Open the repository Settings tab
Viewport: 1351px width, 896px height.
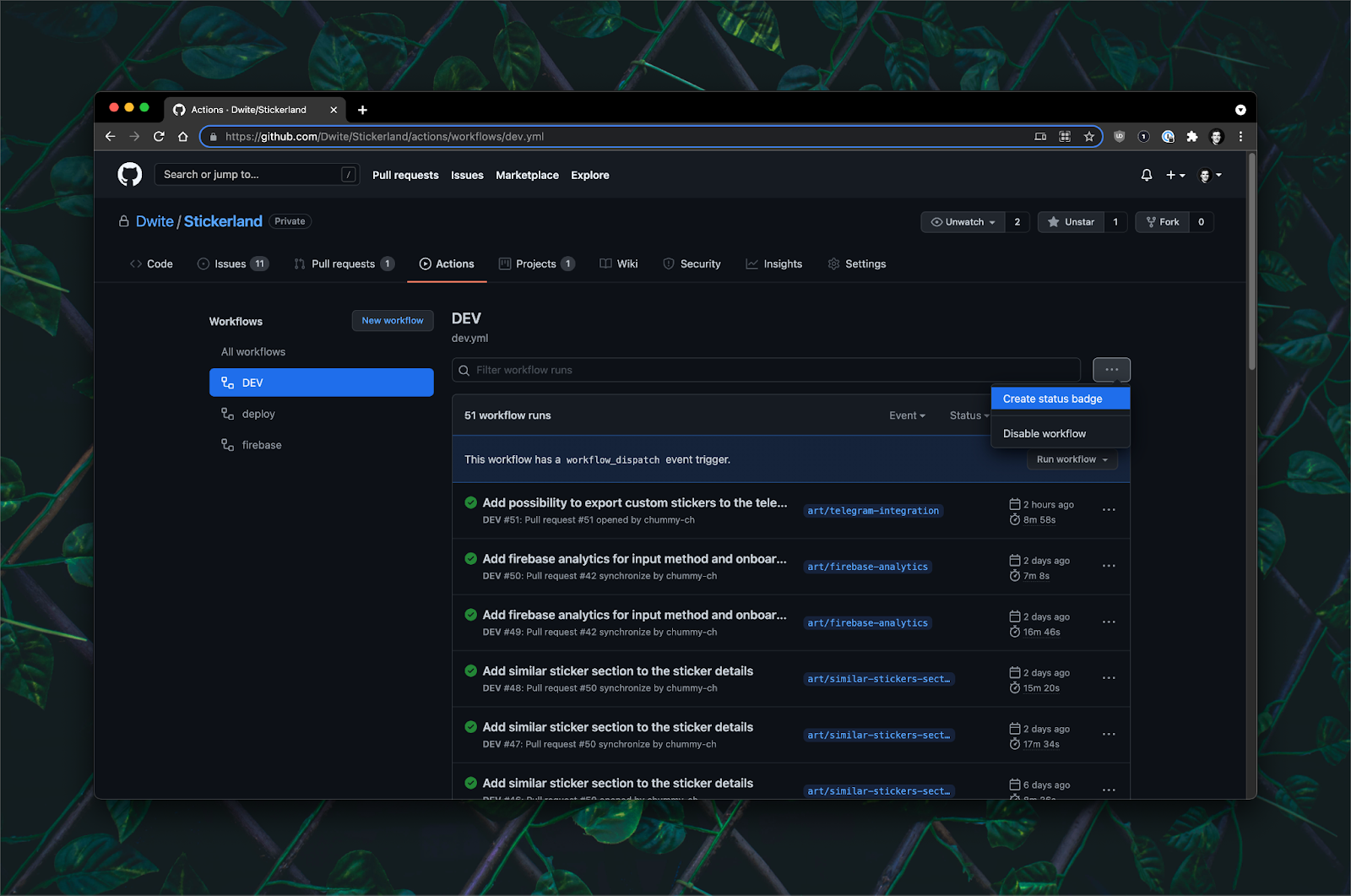(857, 264)
